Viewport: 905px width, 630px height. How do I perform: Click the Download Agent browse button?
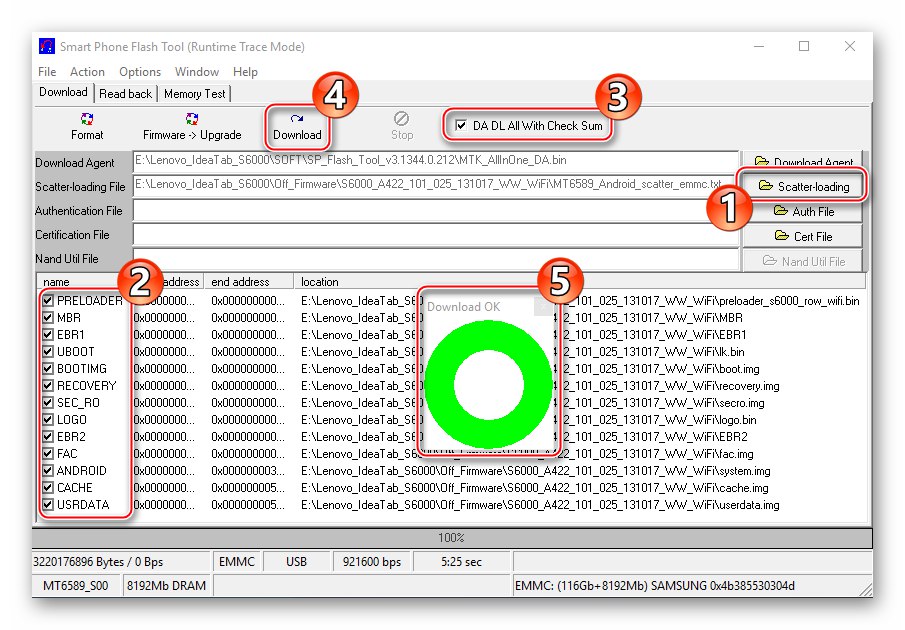coord(804,161)
